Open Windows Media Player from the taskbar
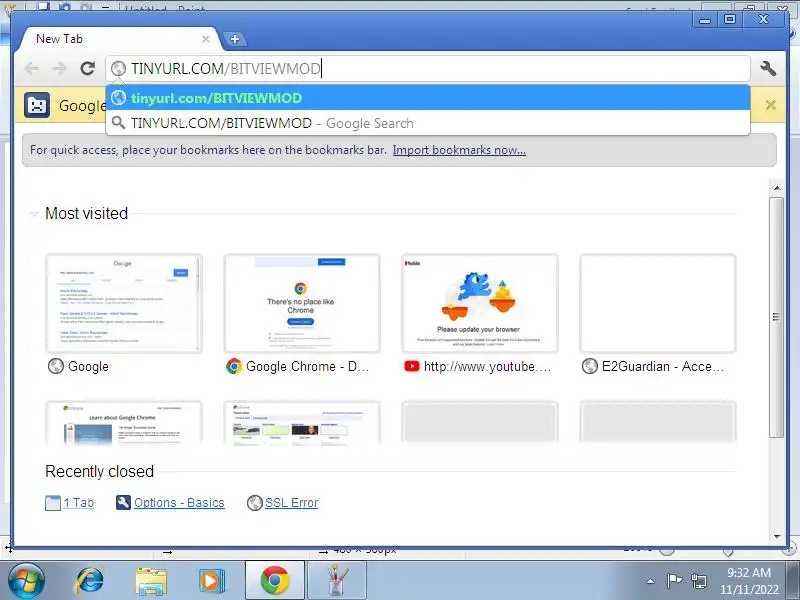The width and height of the screenshot is (800, 600). coord(211,581)
